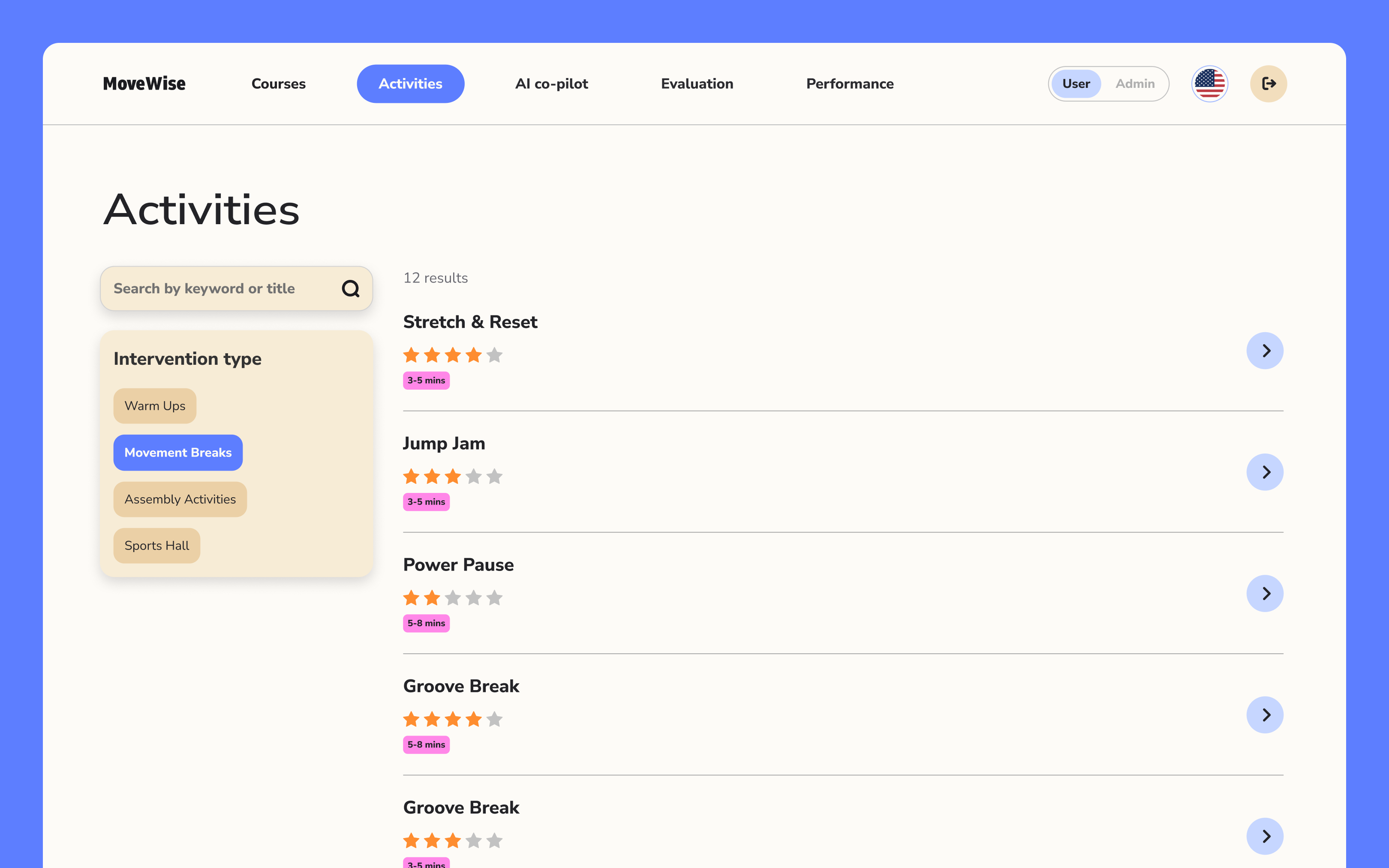Click the MoveWise logo
The width and height of the screenshot is (1389, 868).
(x=144, y=84)
